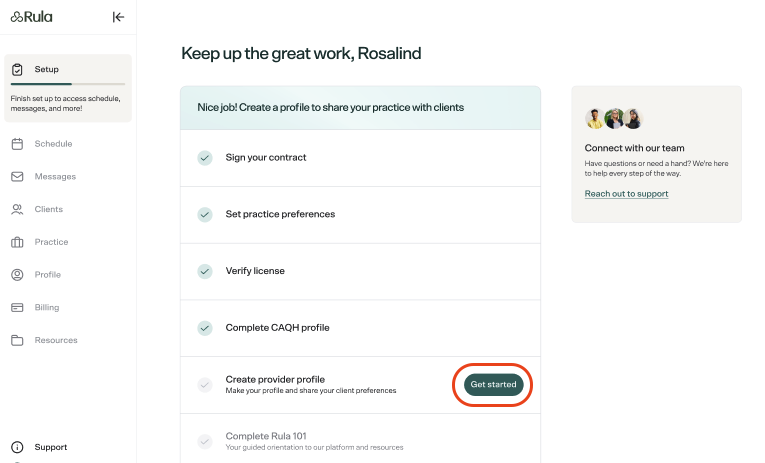This screenshot has width=765, height=463.
Task: Select the Setup menu item
Action: [x=68, y=69]
